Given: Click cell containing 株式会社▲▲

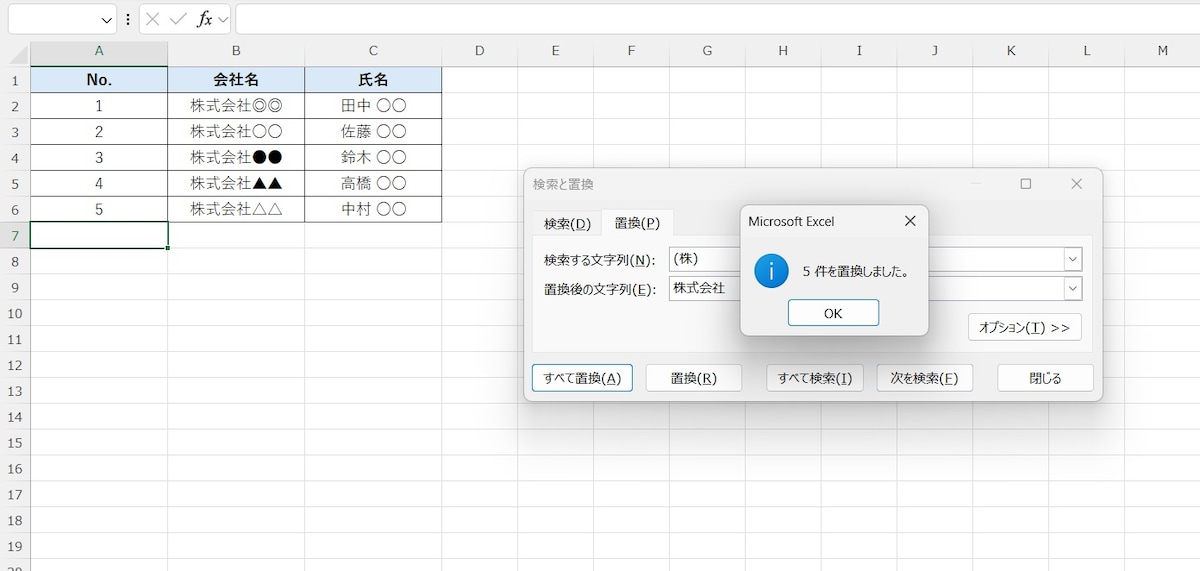Looking at the screenshot, I should coord(236,184).
